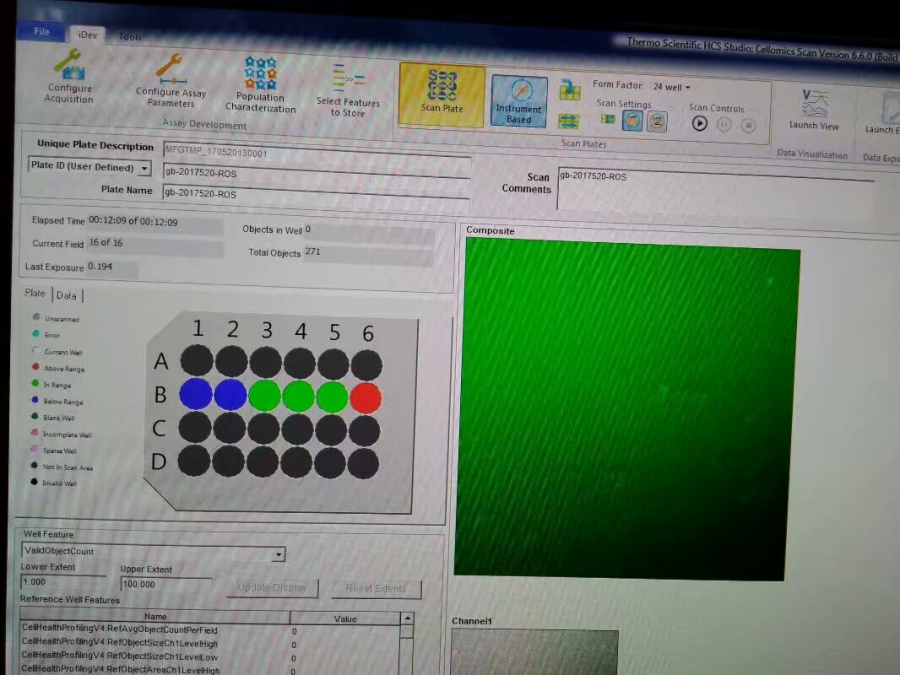Image resolution: width=900 pixels, height=675 pixels.
Task: Switch to the Tools ribbon tab
Action: (x=130, y=37)
